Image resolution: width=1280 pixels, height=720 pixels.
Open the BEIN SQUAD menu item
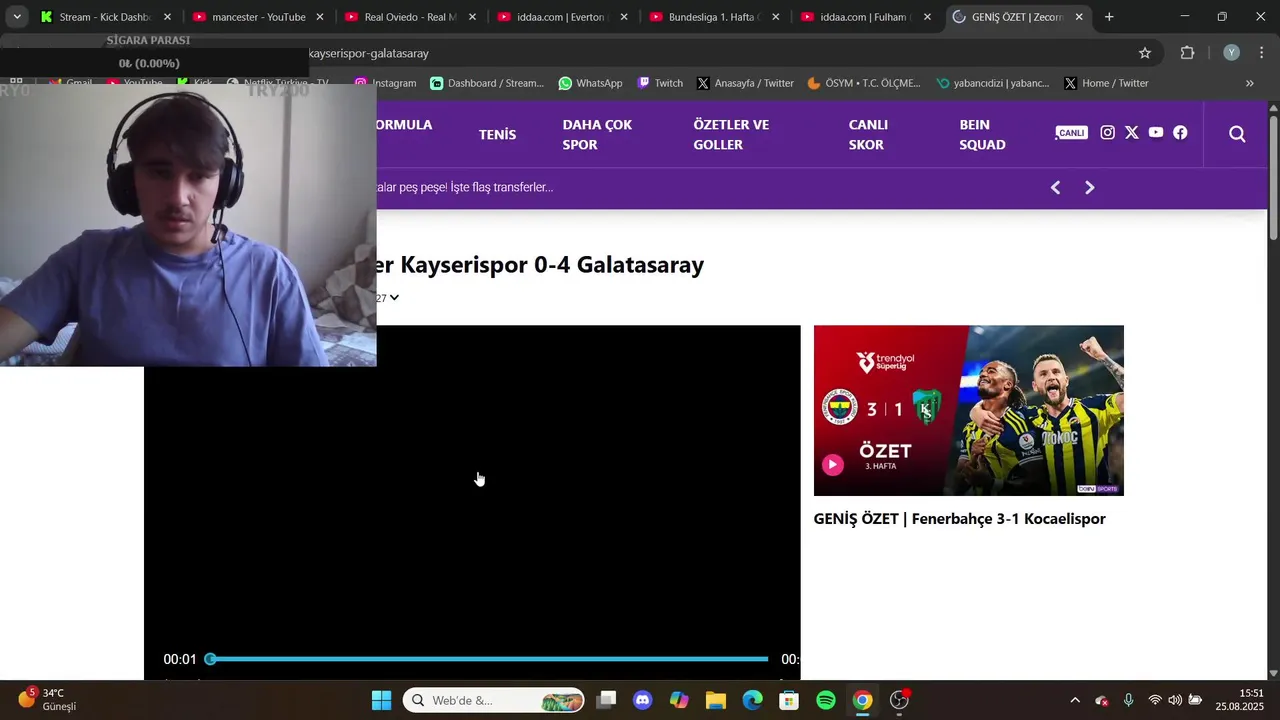pyautogui.click(x=982, y=134)
